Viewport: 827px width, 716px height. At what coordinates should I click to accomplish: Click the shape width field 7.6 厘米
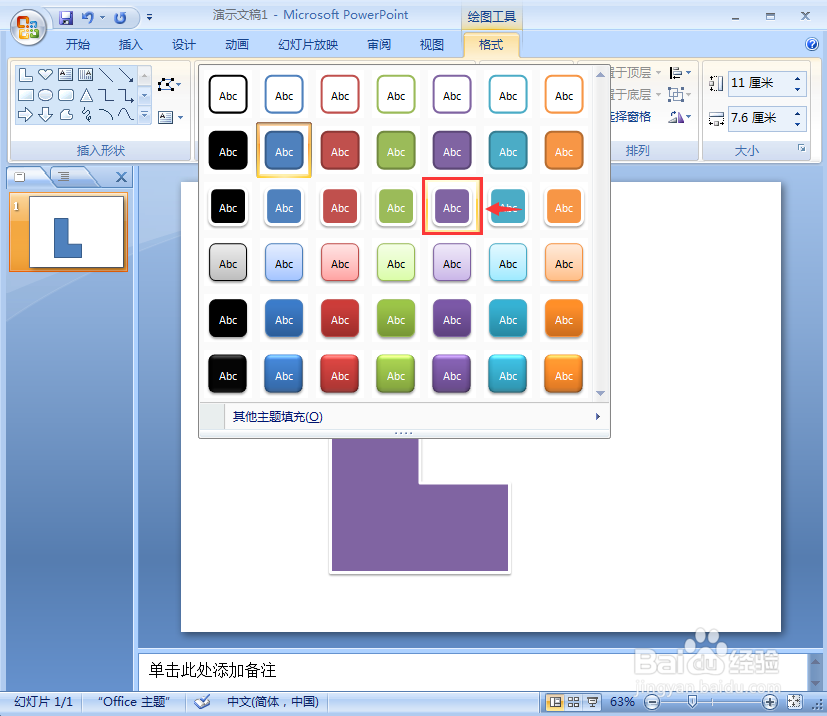[760, 118]
